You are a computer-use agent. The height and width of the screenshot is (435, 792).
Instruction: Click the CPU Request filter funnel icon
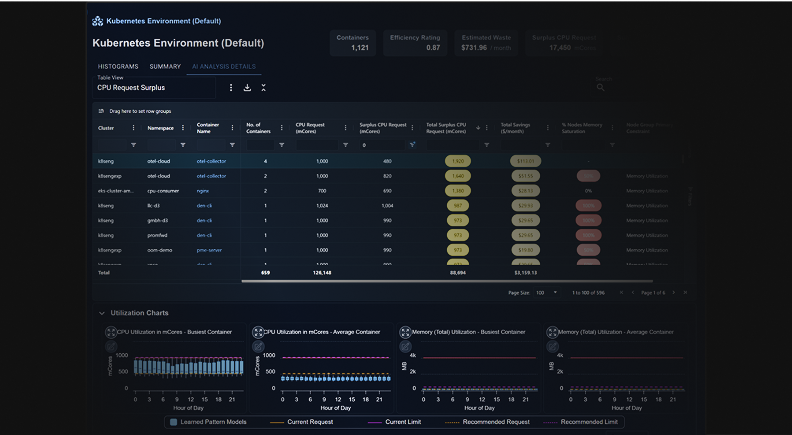pos(345,145)
